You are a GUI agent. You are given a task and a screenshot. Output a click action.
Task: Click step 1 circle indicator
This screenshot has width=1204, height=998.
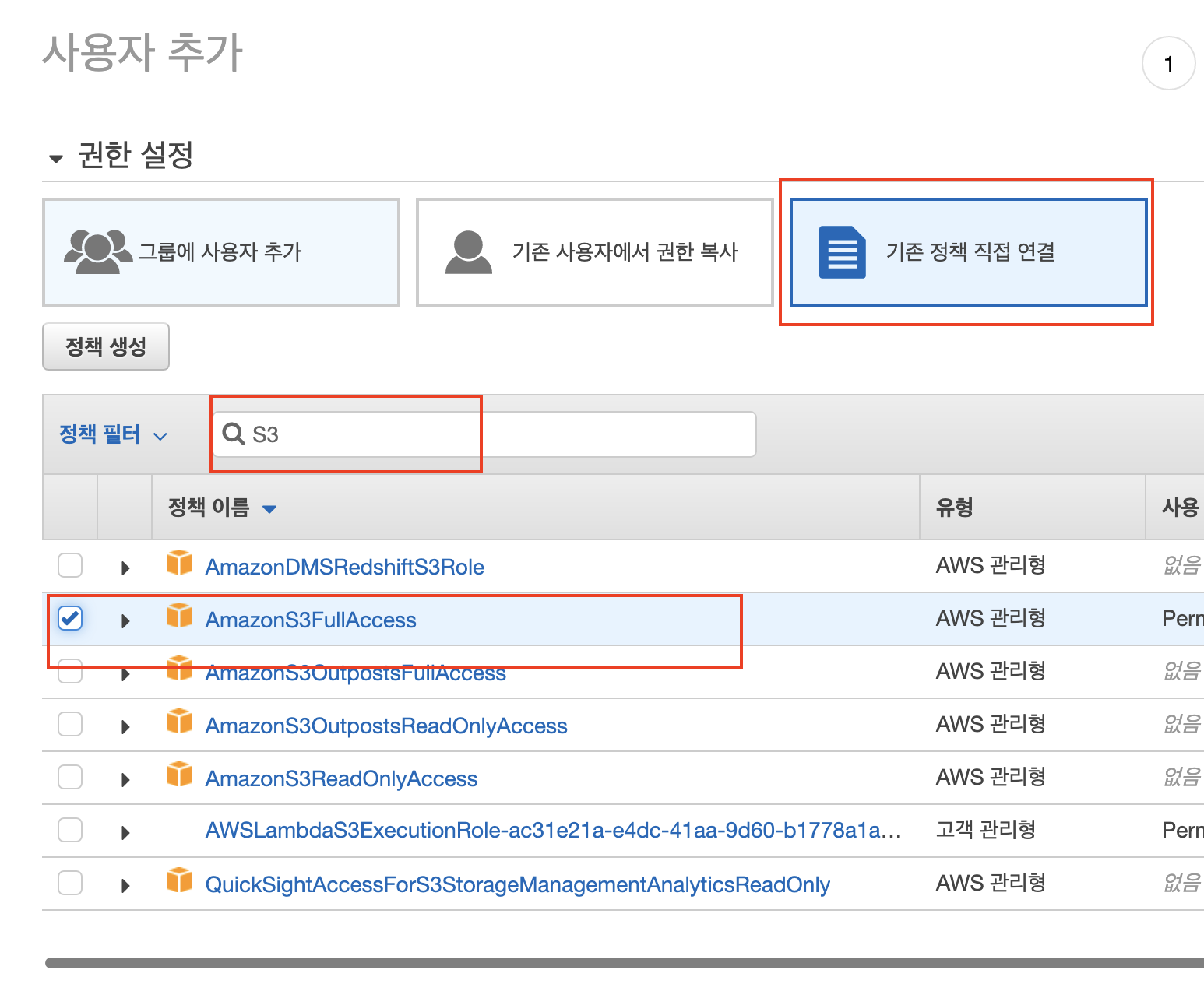click(x=1168, y=63)
